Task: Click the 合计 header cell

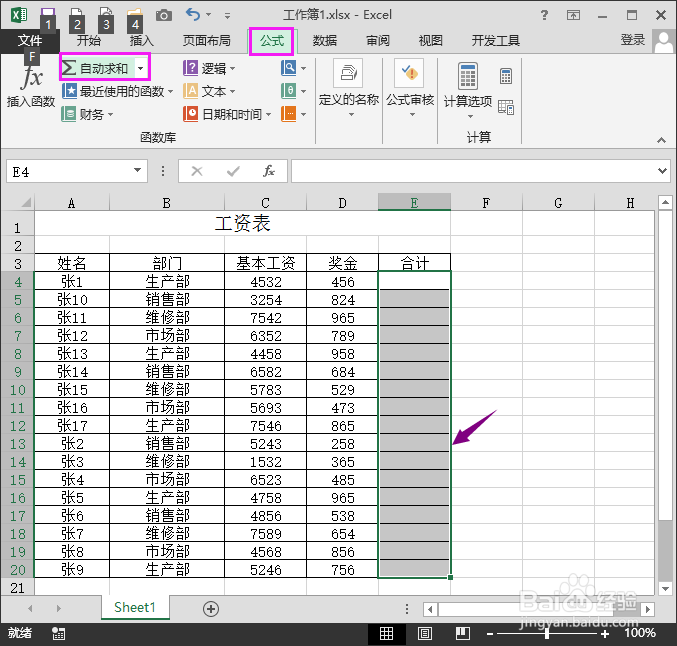Action: [414, 263]
